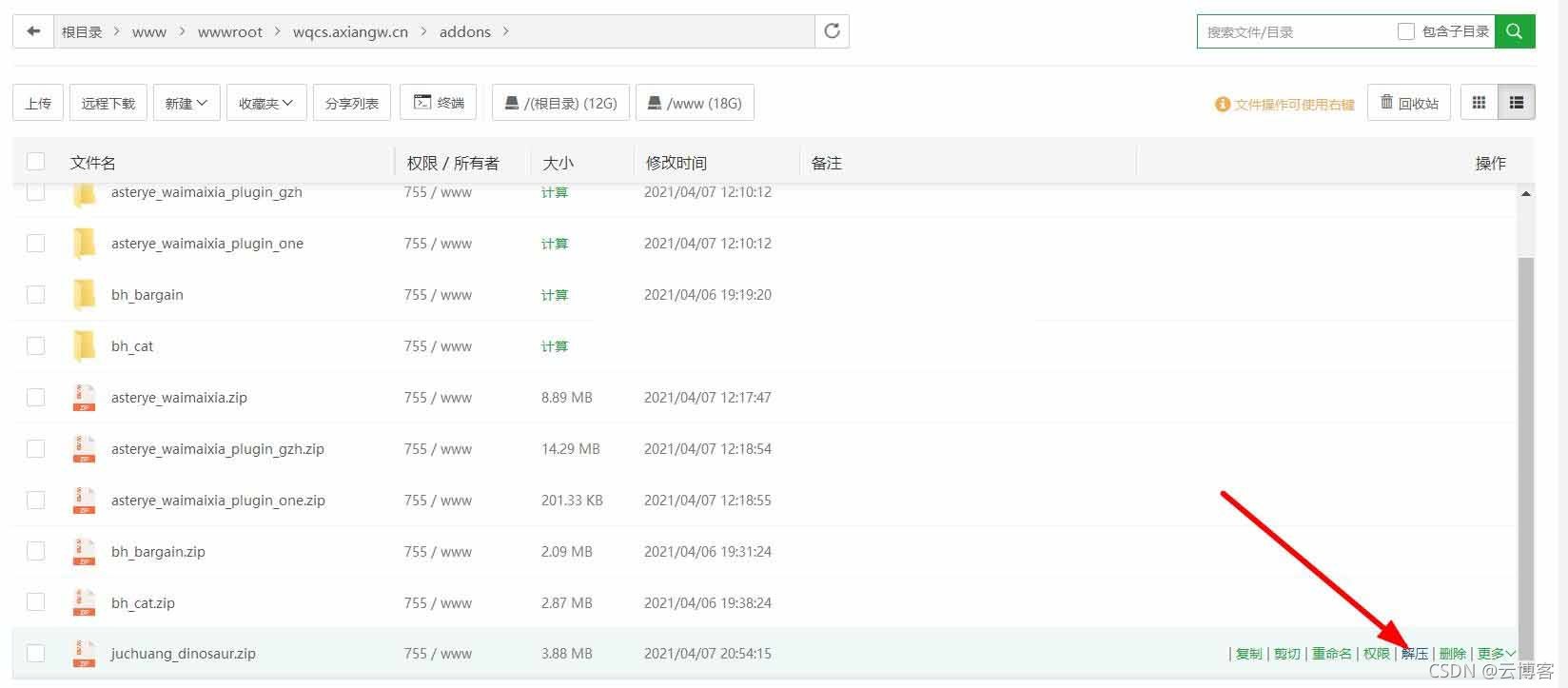Open the 终端 terminal
The image size is (1568, 688).
438,103
